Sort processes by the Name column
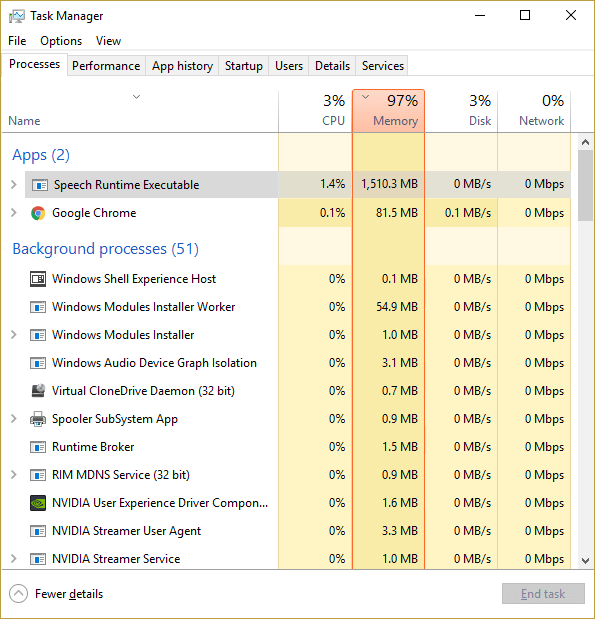Viewport: 595px width, 619px height. 140,112
